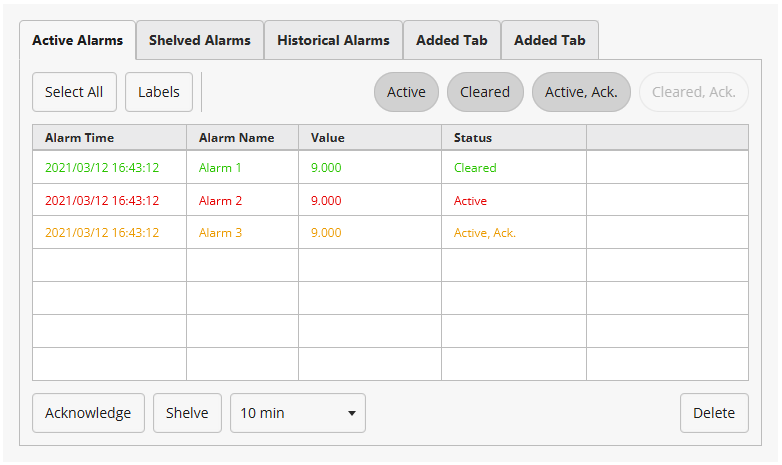Acknowledge the selected alarm
This screenshot has height=465, width=782.
(x=88, y=413)
